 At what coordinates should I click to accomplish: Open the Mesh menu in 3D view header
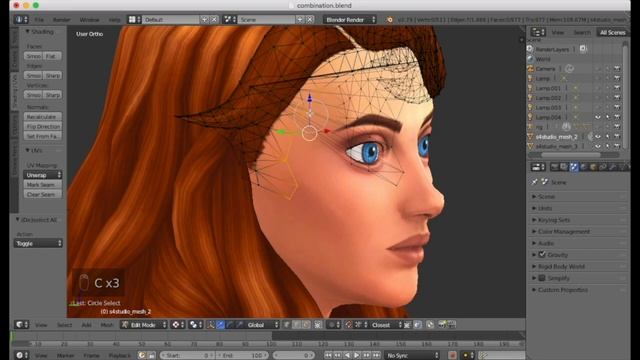(107, 324)
